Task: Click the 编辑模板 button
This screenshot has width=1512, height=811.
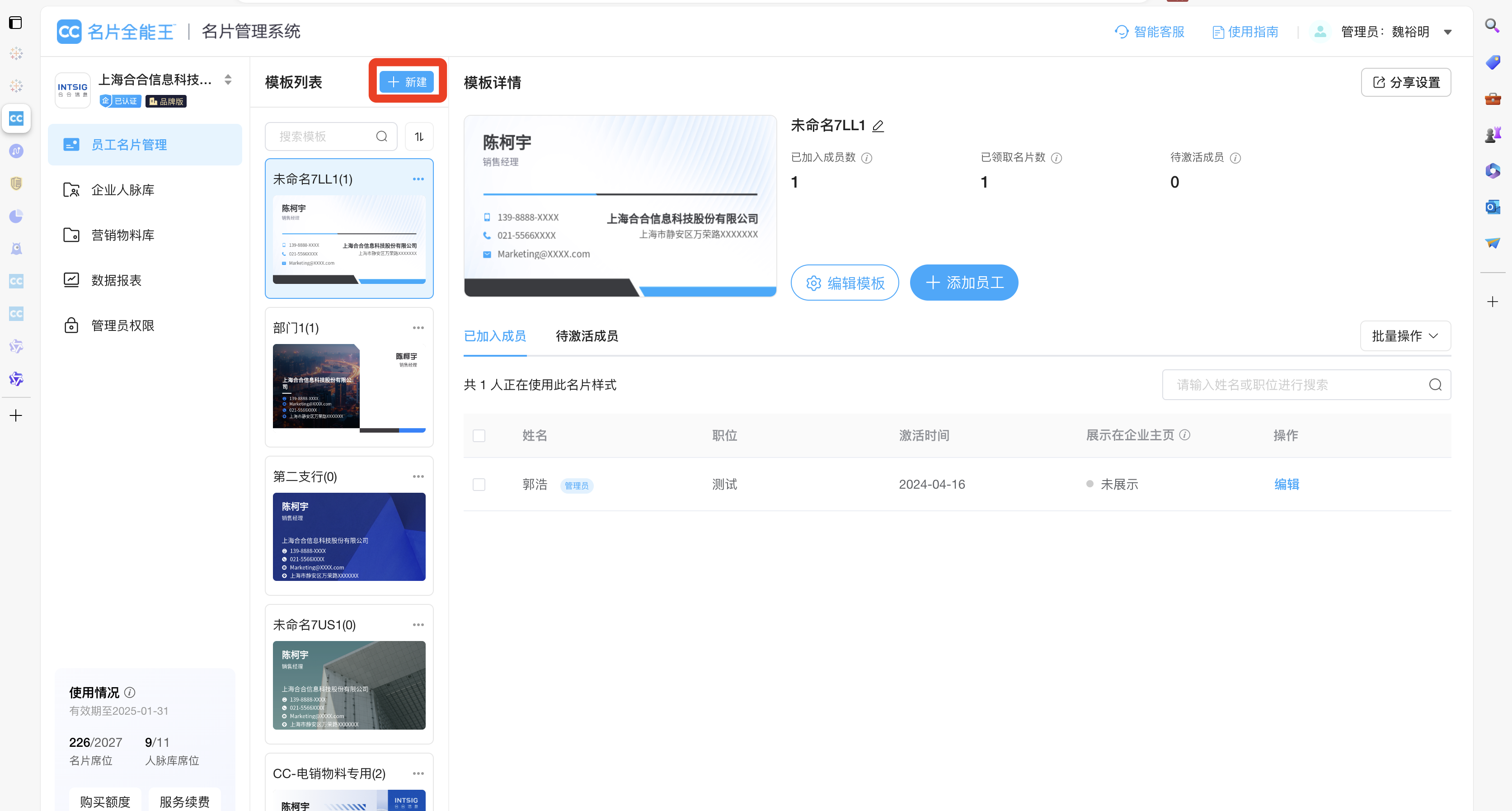Action: click(845, 283)
